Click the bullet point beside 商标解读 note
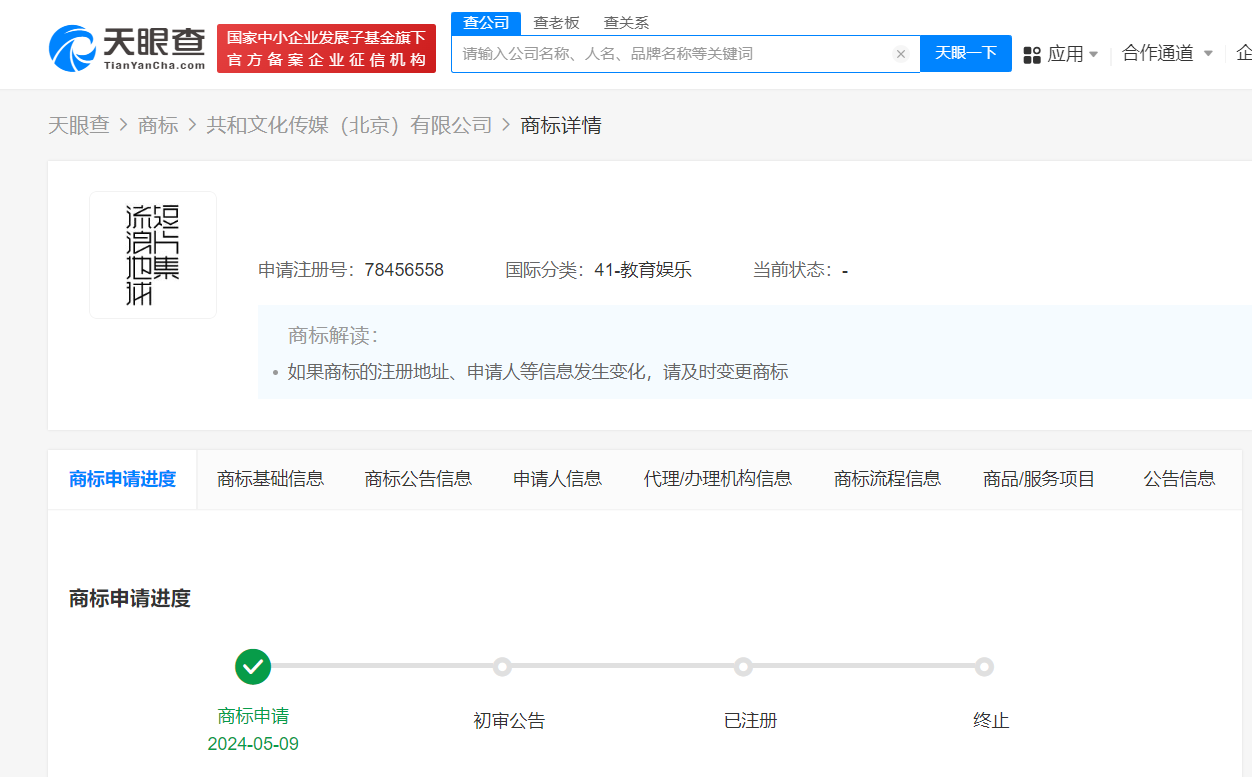The width and height of the screenshot is (1252, 777). pos(274,371)
